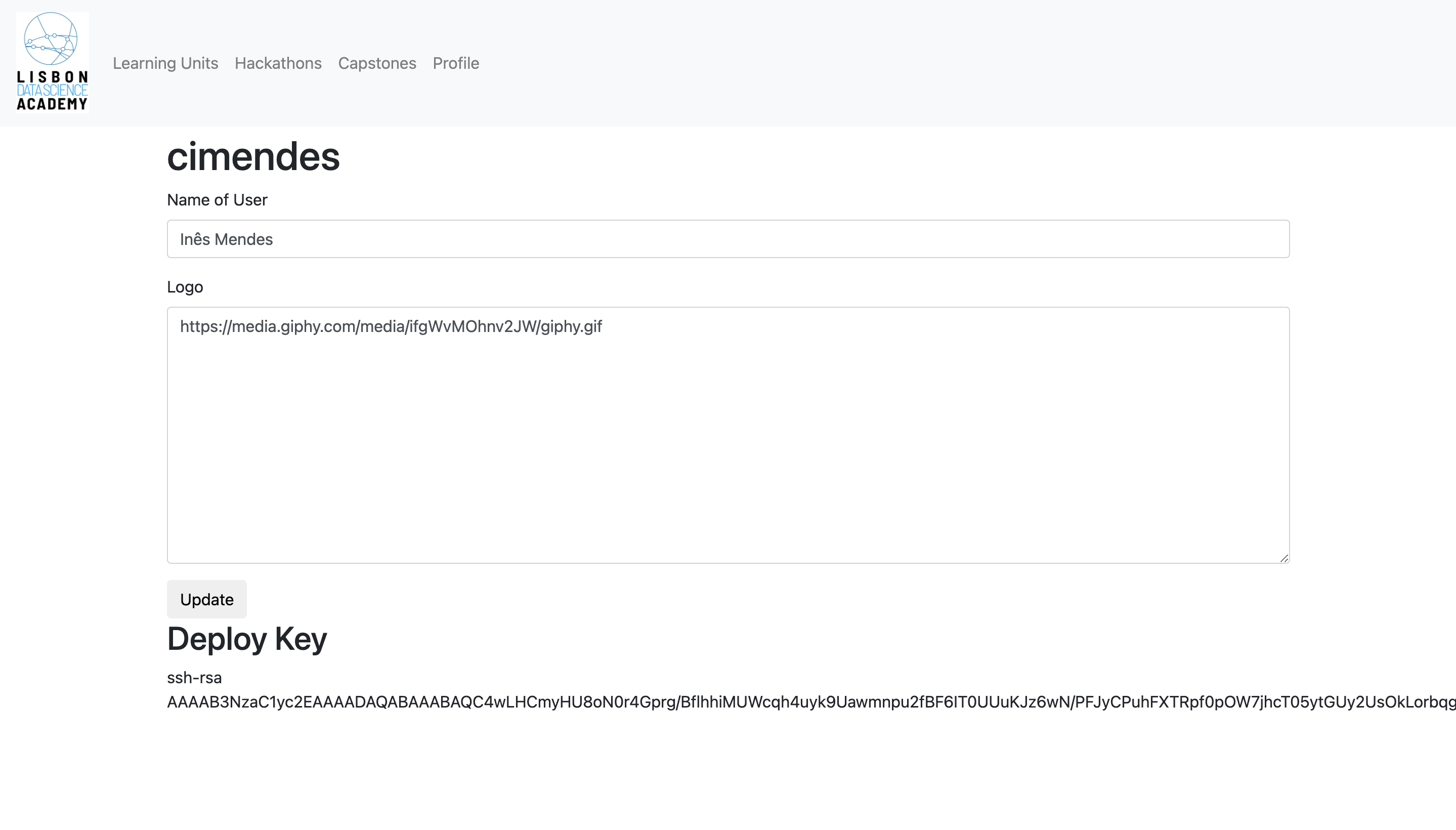Click the Name of User label
Viewport: 1456px width, 830px height.
coord(217,199)
